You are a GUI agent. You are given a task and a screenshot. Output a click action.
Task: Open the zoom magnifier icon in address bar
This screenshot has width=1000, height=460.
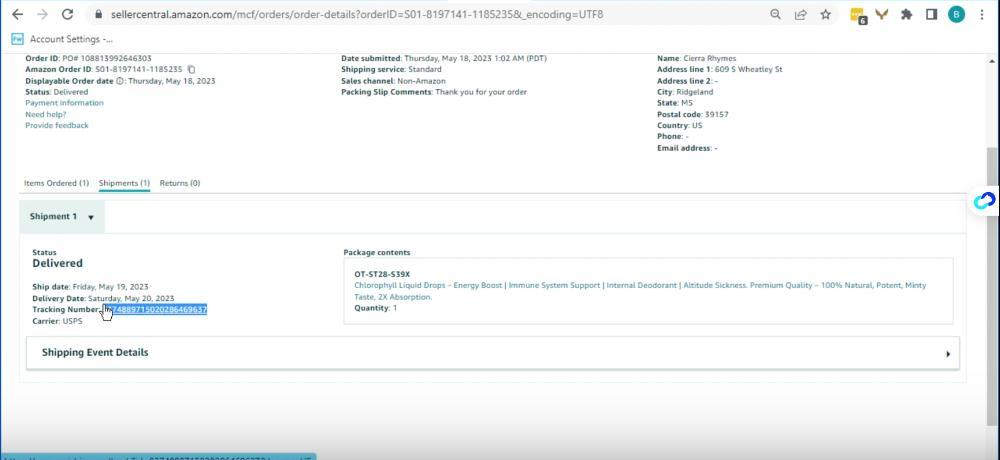pyautogui.click(x=776, y=14)
